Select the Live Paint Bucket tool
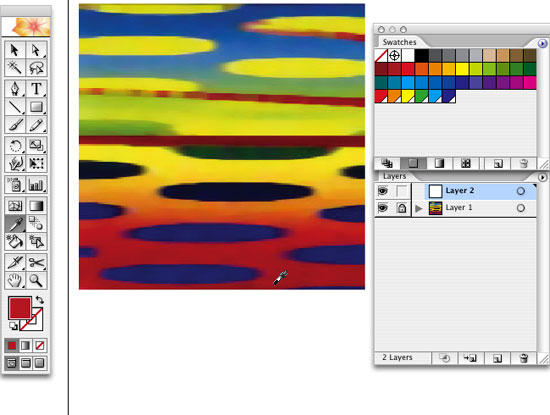 click(15, 242)
